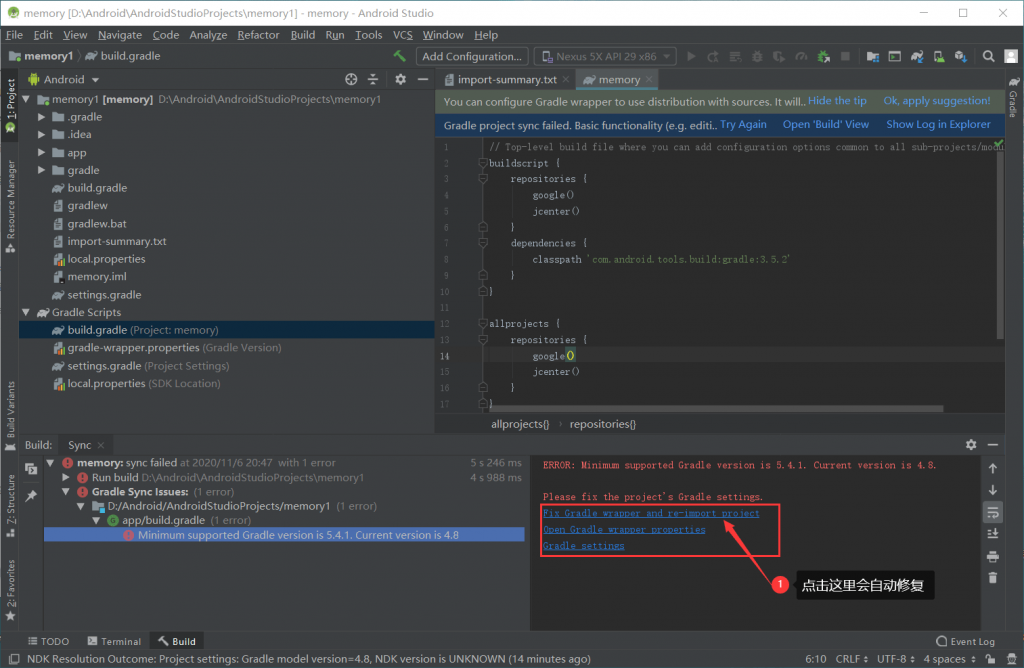Click the trash clear-all icon
This screenshot has width=1024, height=668.
click(x=993, y=578)
